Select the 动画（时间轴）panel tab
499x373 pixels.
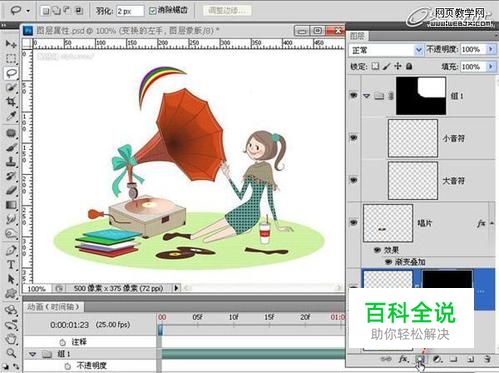coord(54,307)
